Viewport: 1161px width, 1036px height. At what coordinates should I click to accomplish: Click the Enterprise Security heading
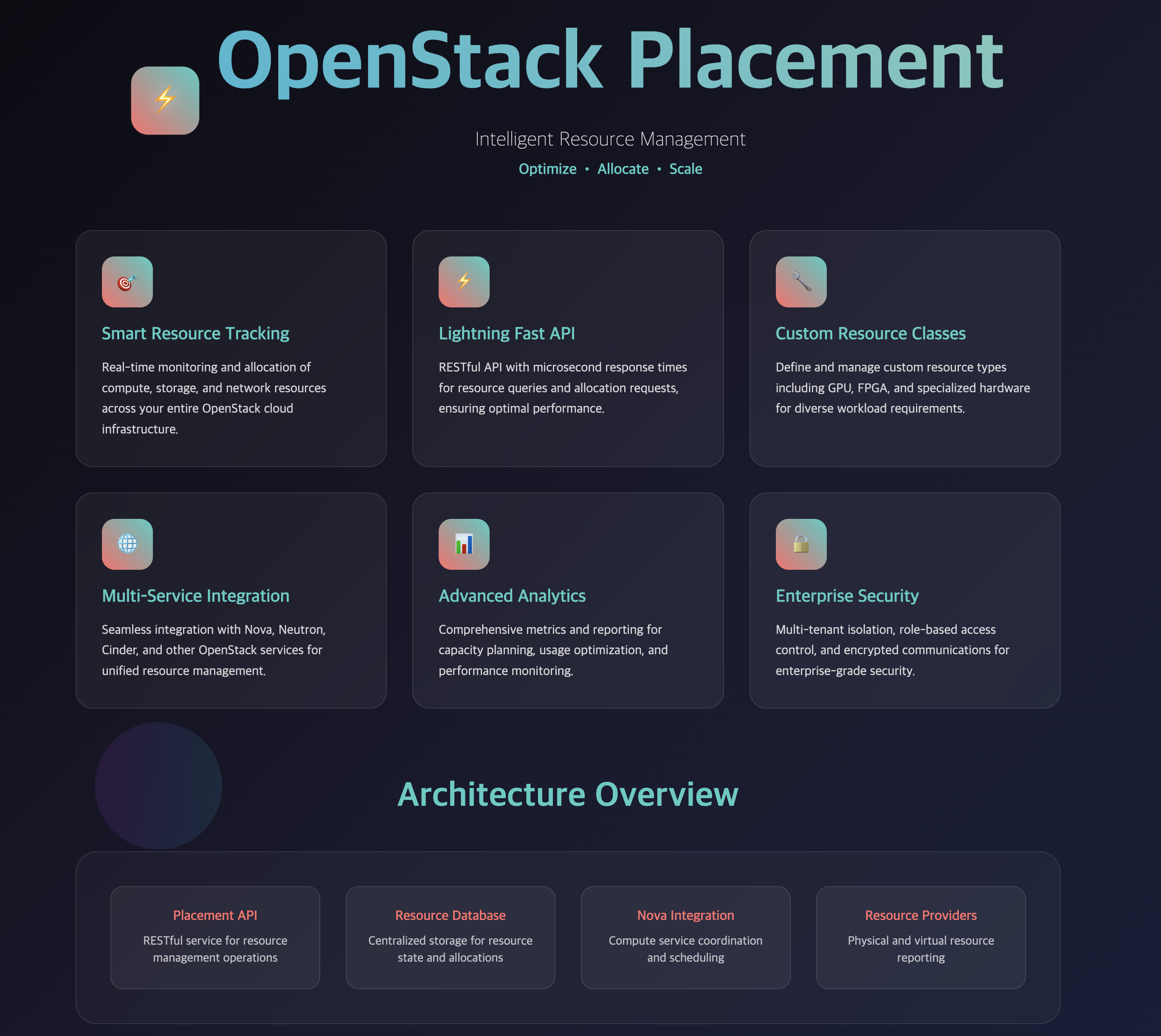[x=847, y=596]
